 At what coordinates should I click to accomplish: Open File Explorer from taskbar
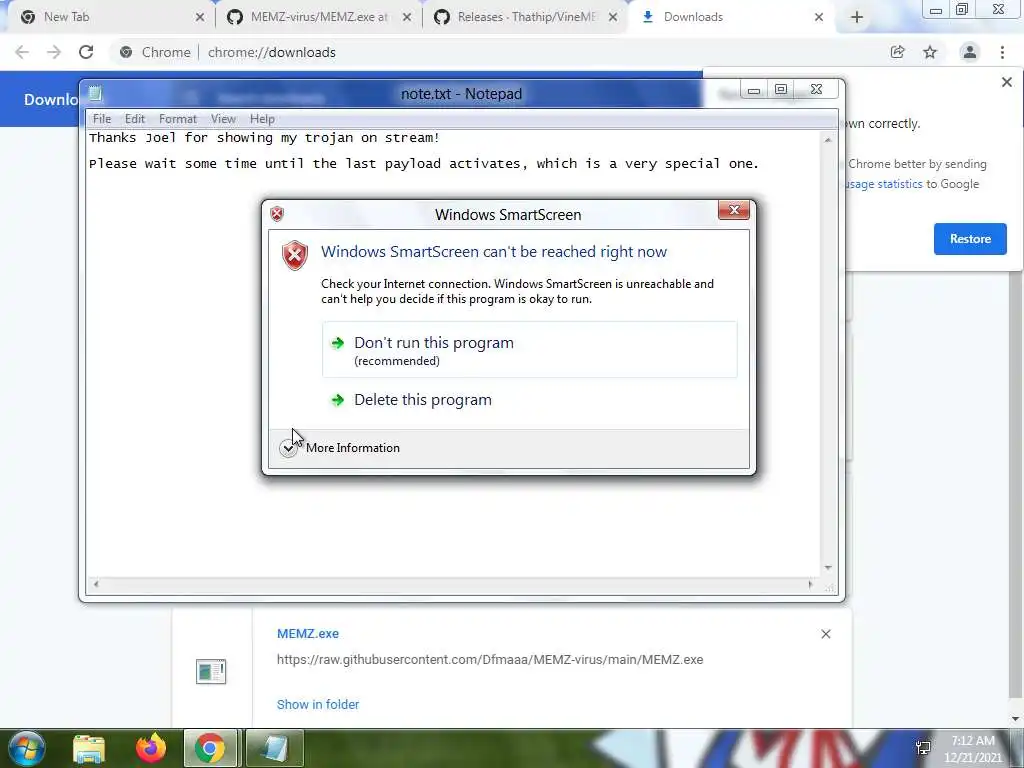click(x=89, y=748)
